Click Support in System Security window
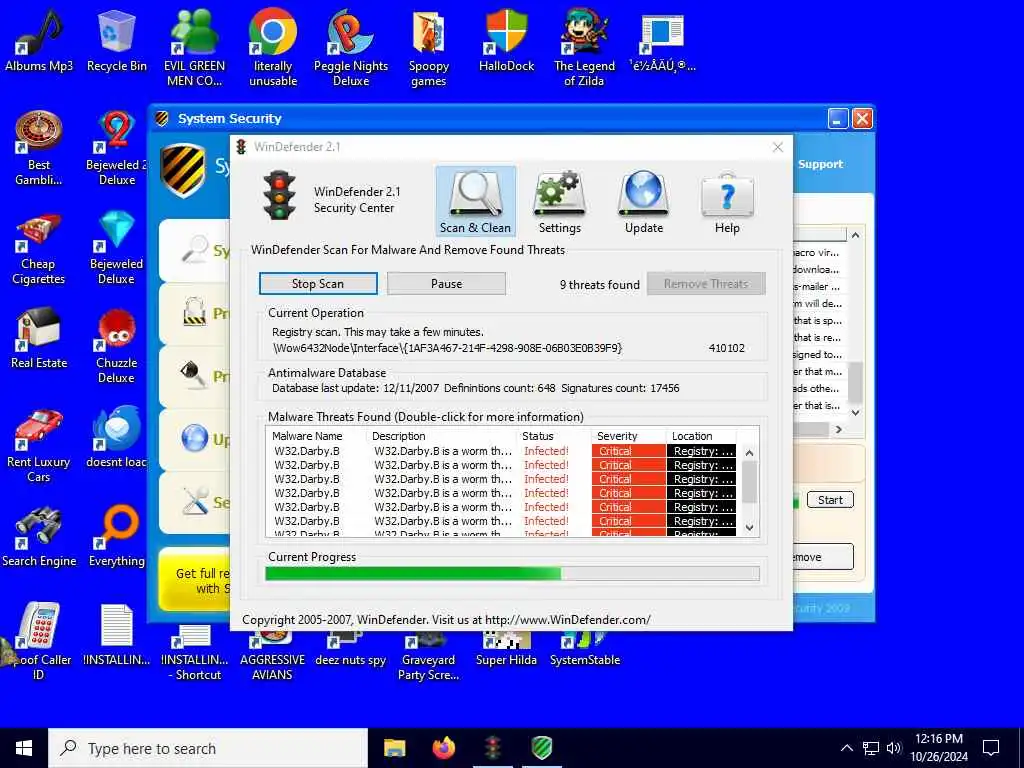 click(820, 165)
